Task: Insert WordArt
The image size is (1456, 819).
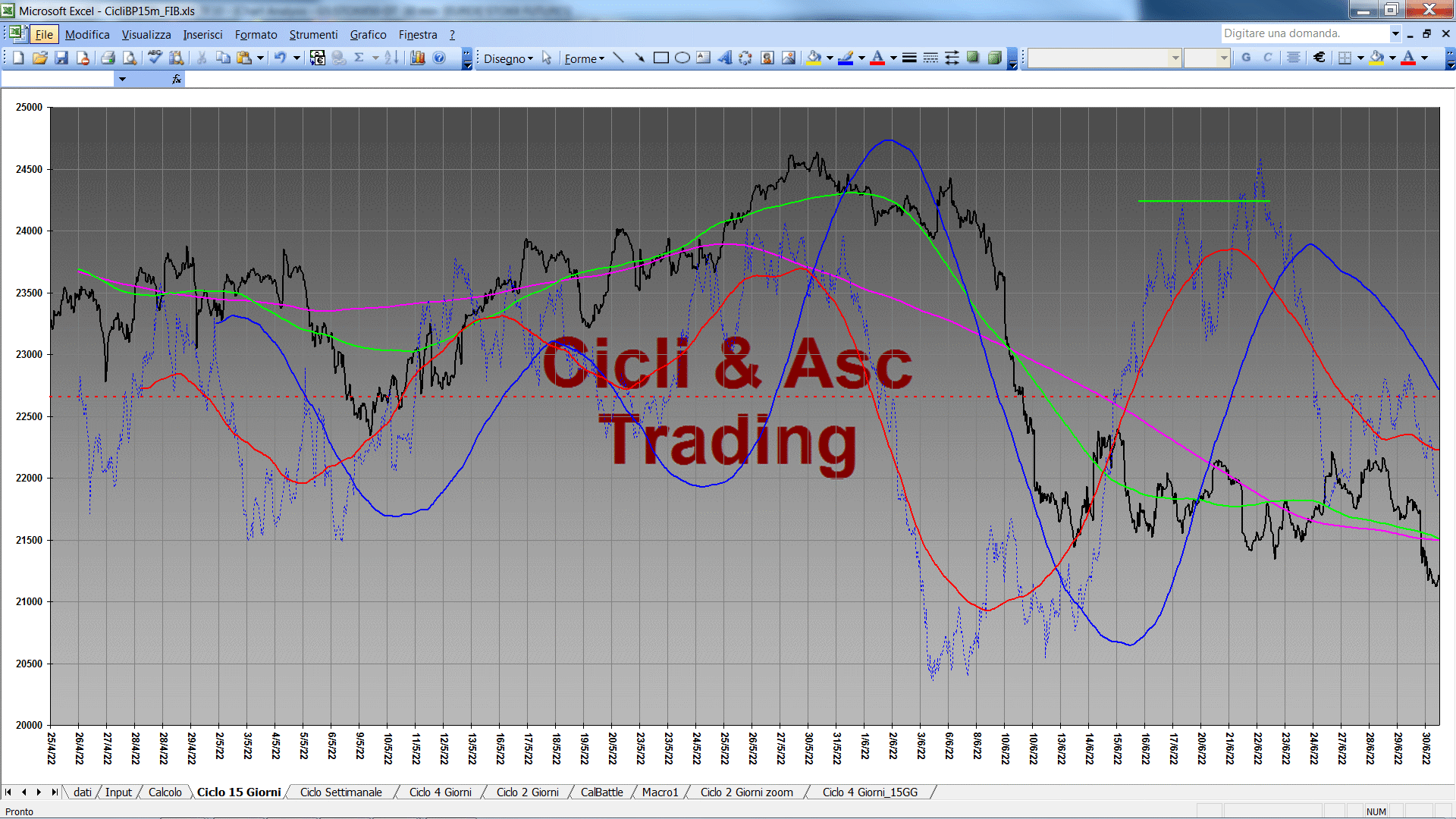Action: [x=725, y=58]
